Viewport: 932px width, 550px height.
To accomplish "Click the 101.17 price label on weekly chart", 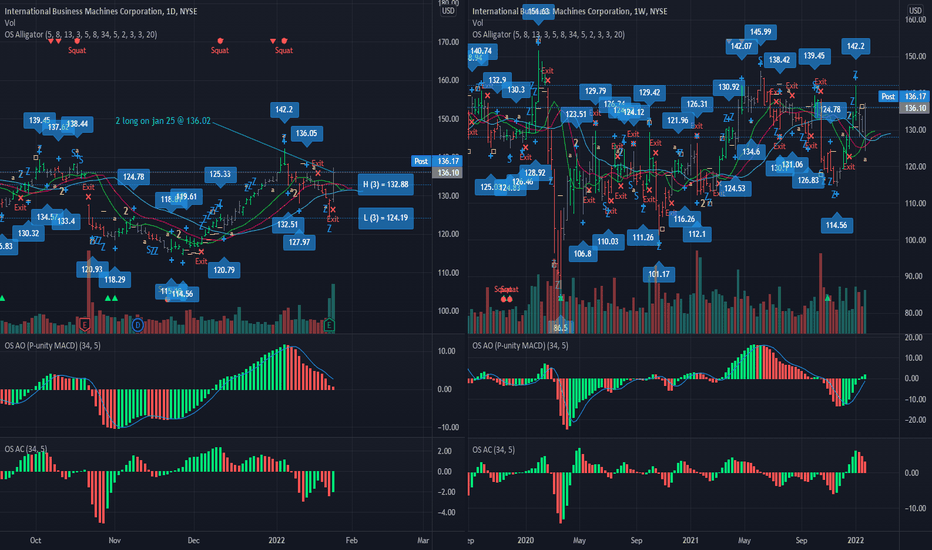I will pyautogui.click(x=659, y=274).
